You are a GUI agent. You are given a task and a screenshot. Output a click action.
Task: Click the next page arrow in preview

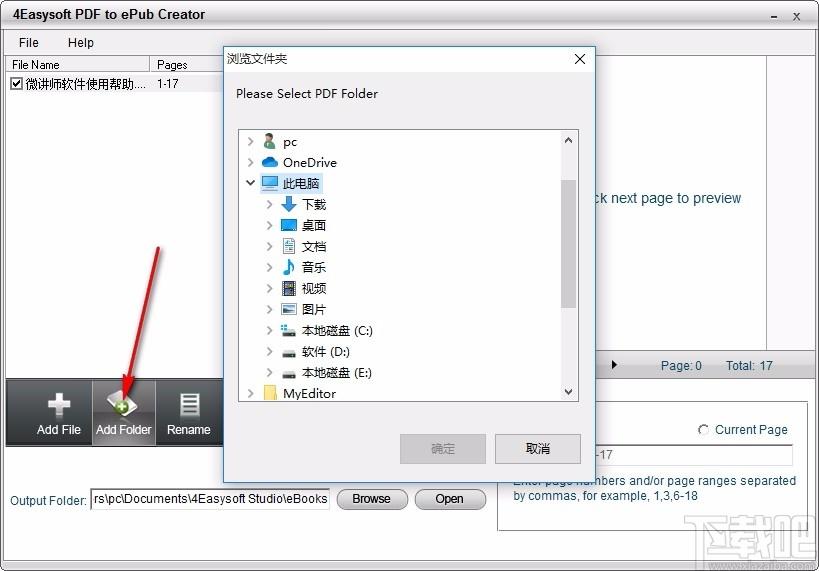pos(614,365)
